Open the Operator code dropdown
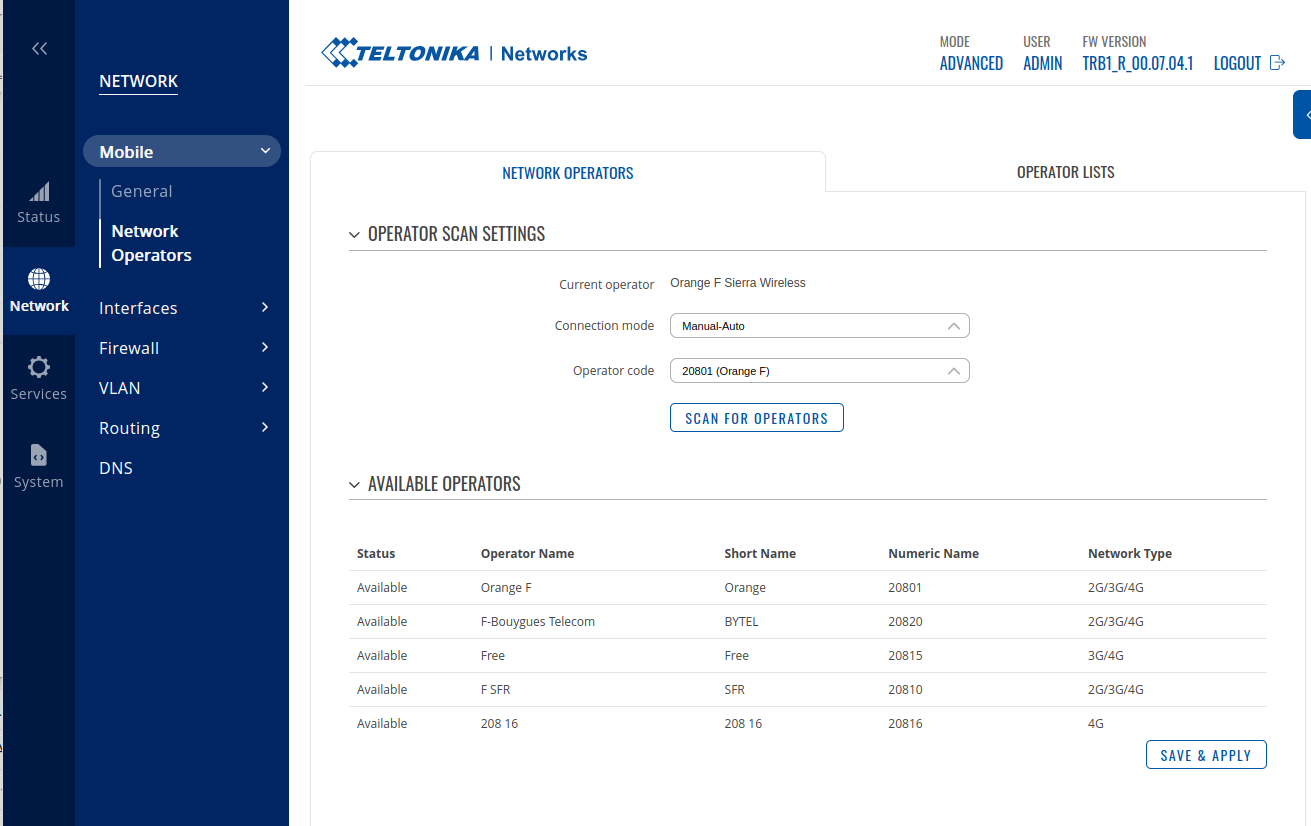1311x826 pixels. click(820, 371)
